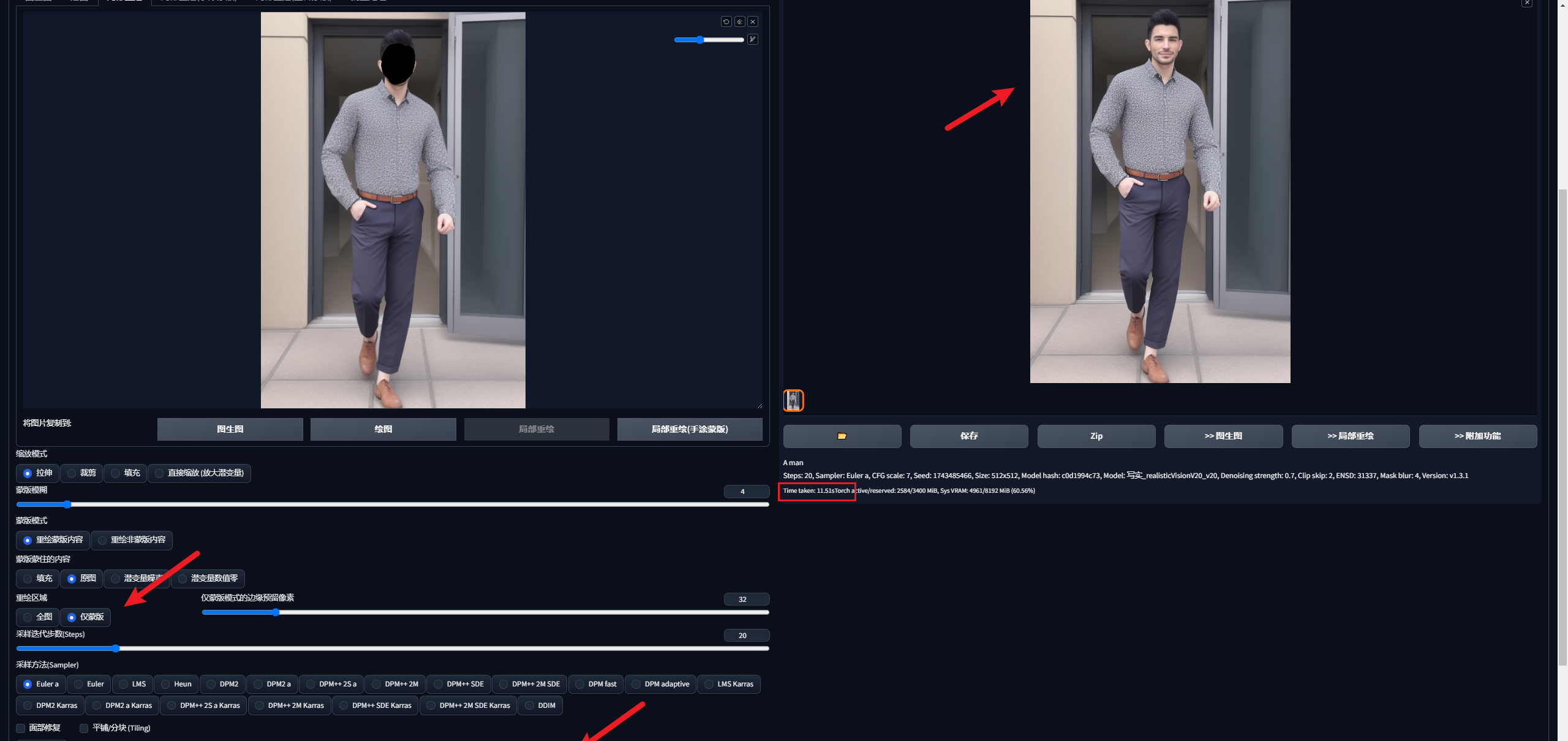Select the generated result thumbnail in the gallery
Screen dimensions: 1568x741
tap(793, 400)
